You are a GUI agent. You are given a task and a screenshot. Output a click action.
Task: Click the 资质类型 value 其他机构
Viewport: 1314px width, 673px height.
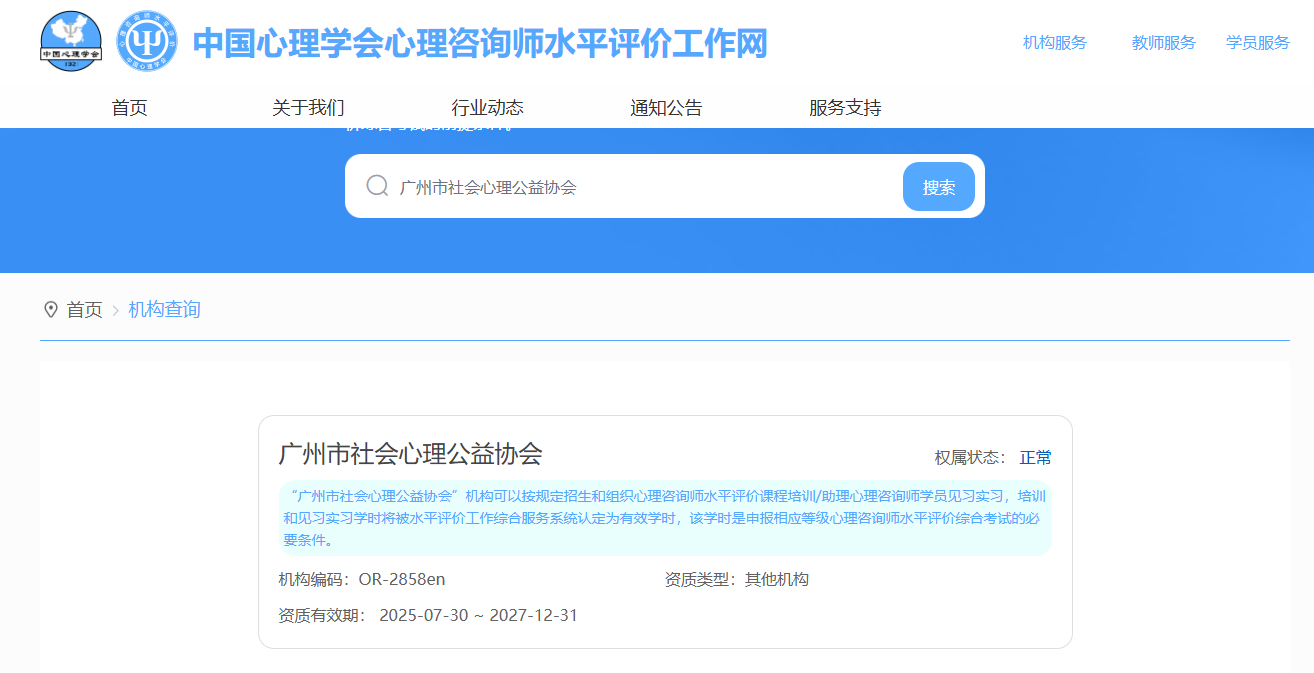click(777, 580)
